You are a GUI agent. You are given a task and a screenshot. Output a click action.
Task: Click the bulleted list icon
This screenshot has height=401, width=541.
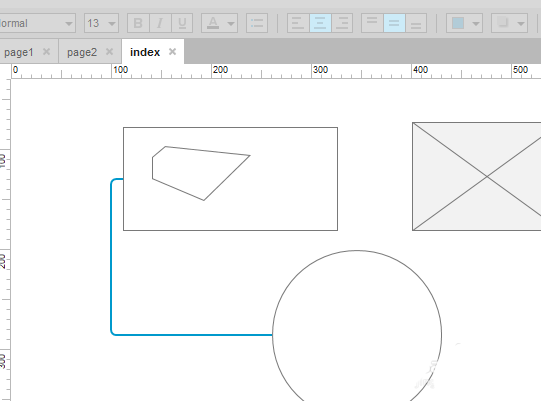pos(257,23)
